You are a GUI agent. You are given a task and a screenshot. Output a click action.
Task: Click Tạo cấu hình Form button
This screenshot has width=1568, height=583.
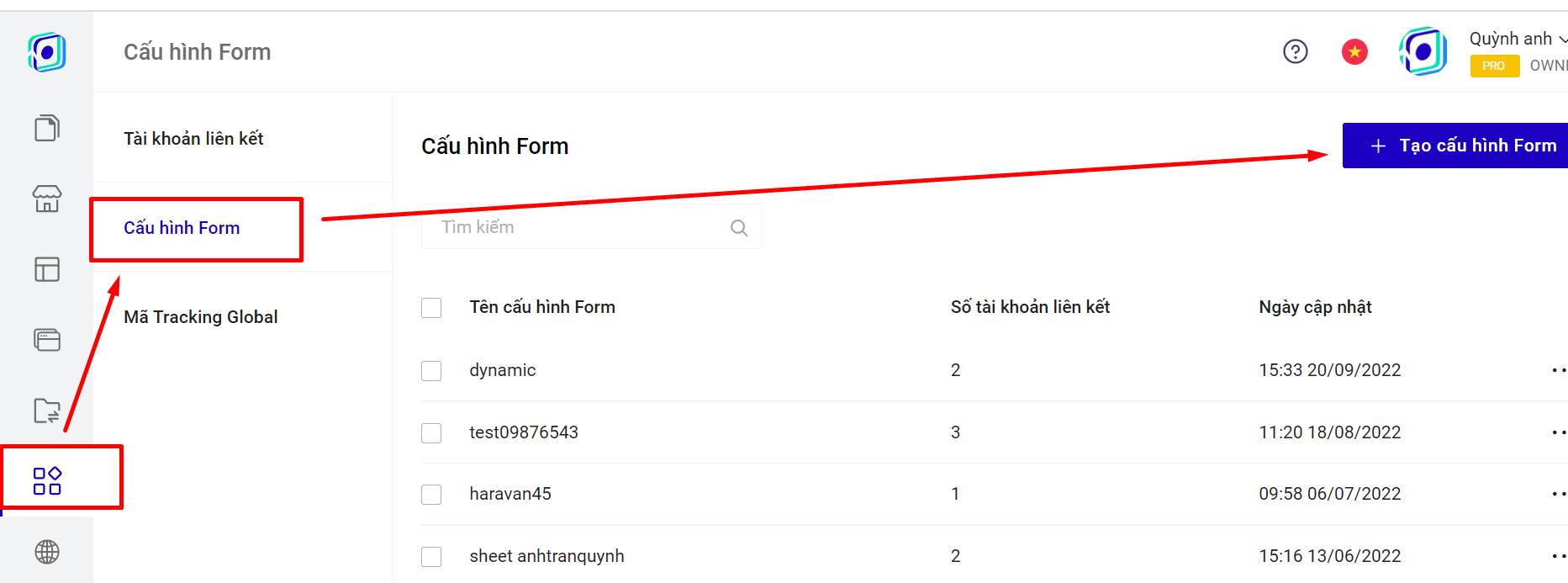[1461, 146]
